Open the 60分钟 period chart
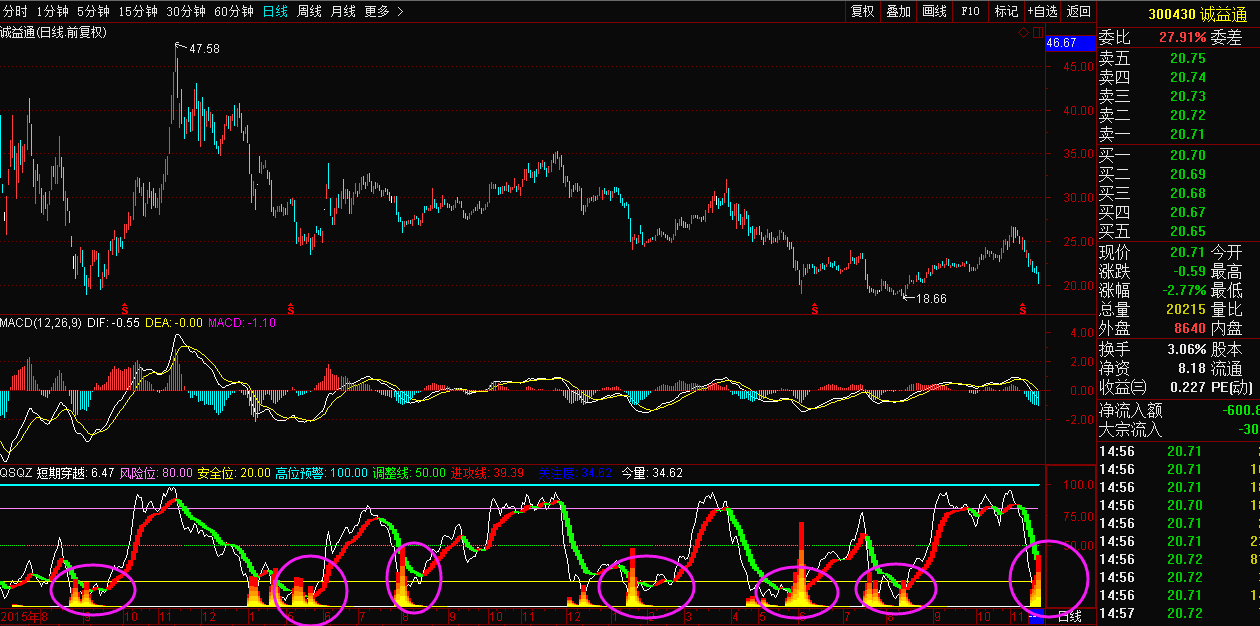The height and width of the screenshot is (626, 1260). click(233, 11)
